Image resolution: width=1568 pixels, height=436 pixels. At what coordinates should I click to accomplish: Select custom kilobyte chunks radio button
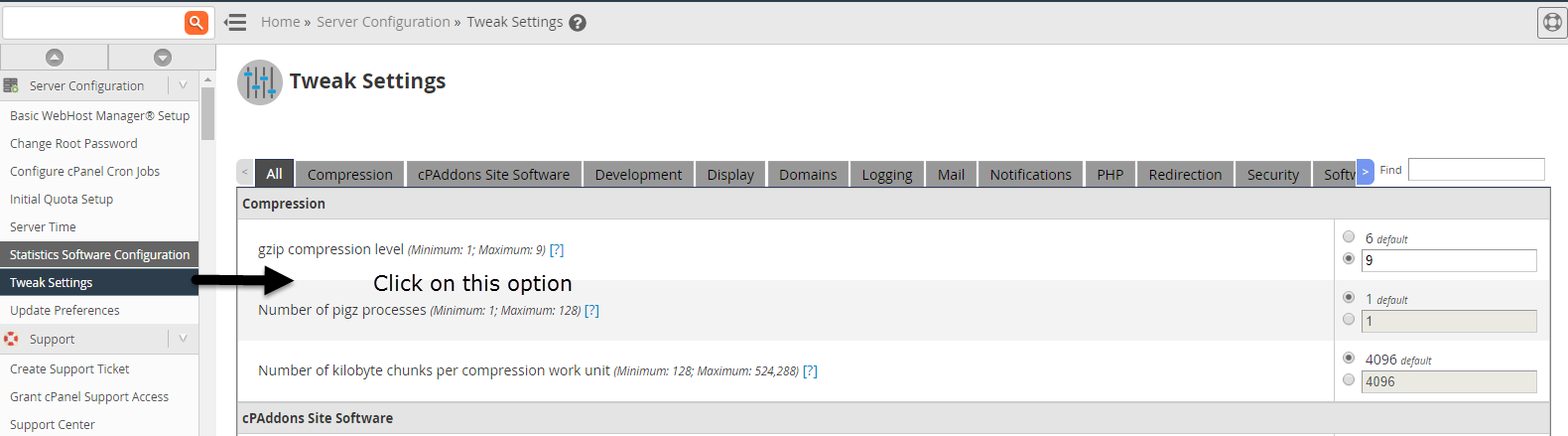click(1349, 379)
